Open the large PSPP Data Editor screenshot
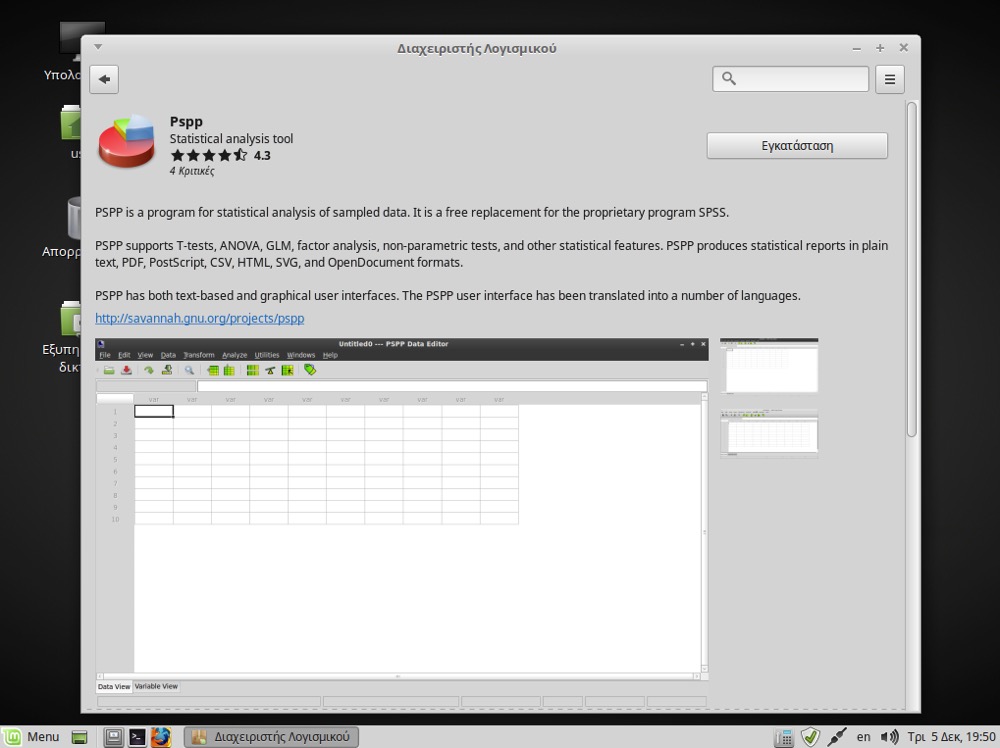The width and height of the screenshot is (1000, 748). click(x=402, y=522)
